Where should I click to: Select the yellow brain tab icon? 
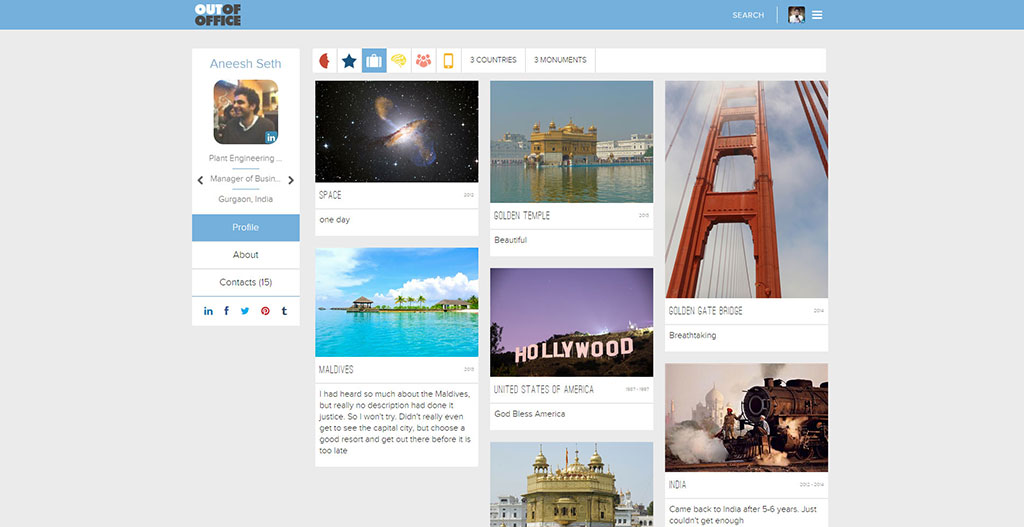point(399,61)
